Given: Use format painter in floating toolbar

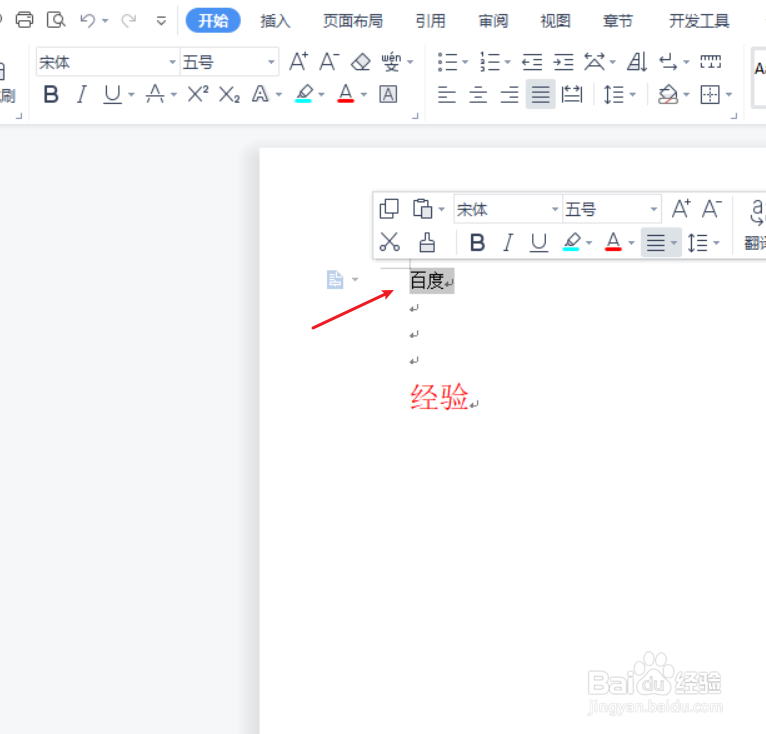Looking at the screenshot, I should click(427, 242).
